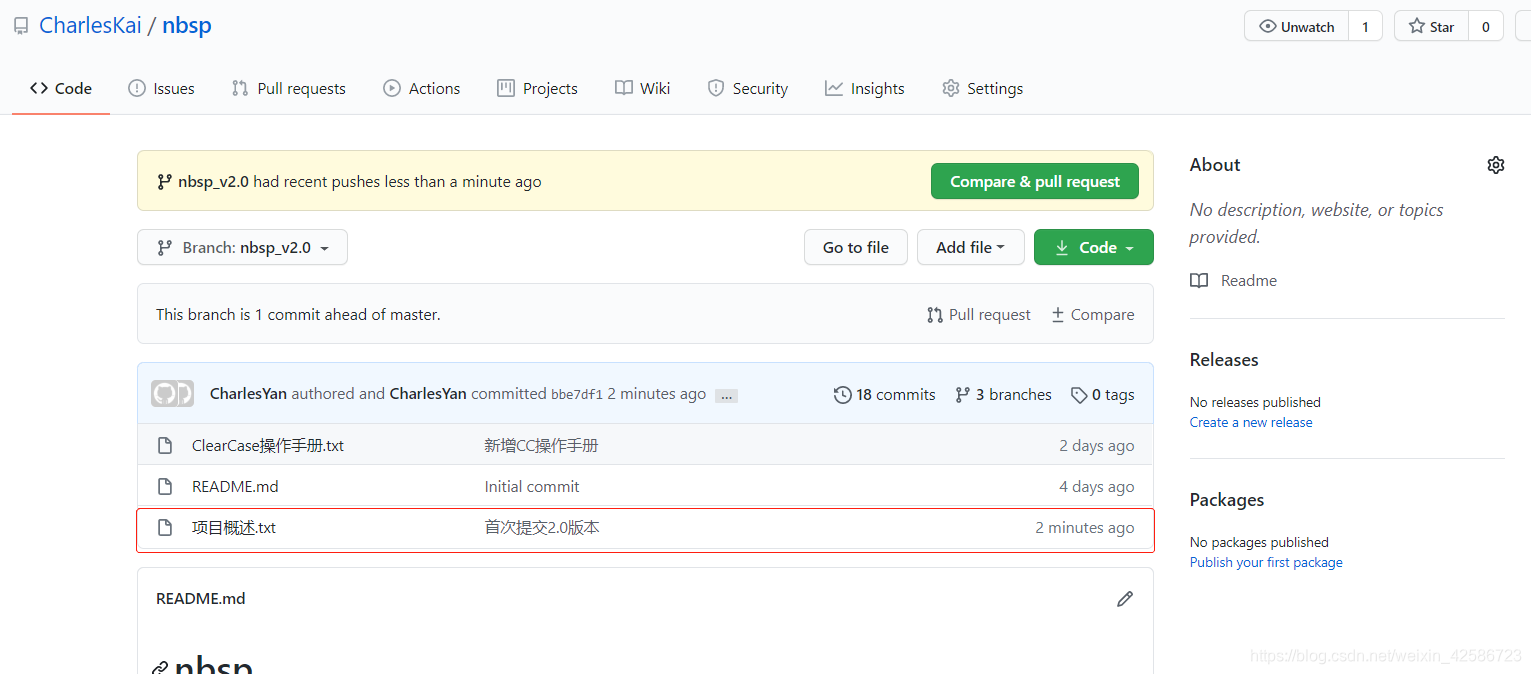Image resolution: width=1531 pixels, height=674 pixels.
Task: Click the Releases heading
Action: 1224,359
